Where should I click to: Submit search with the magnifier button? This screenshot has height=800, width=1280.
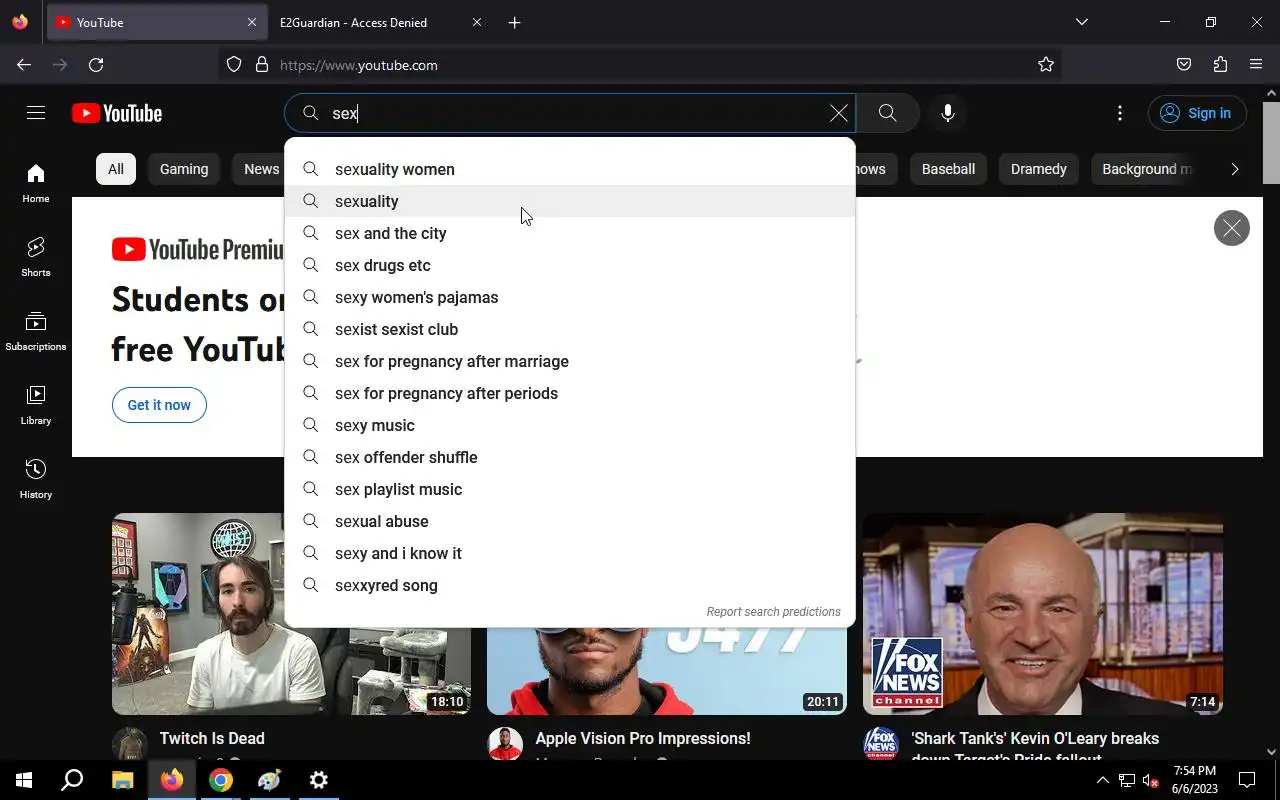(x=887, y=113)
